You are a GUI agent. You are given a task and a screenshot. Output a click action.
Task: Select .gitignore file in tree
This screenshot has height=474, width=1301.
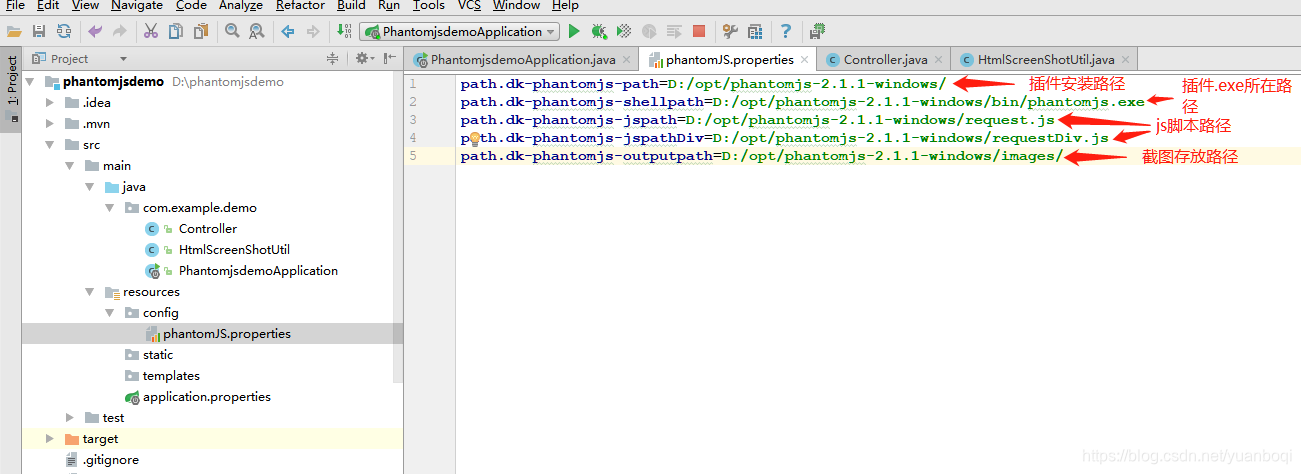point(110,460)
